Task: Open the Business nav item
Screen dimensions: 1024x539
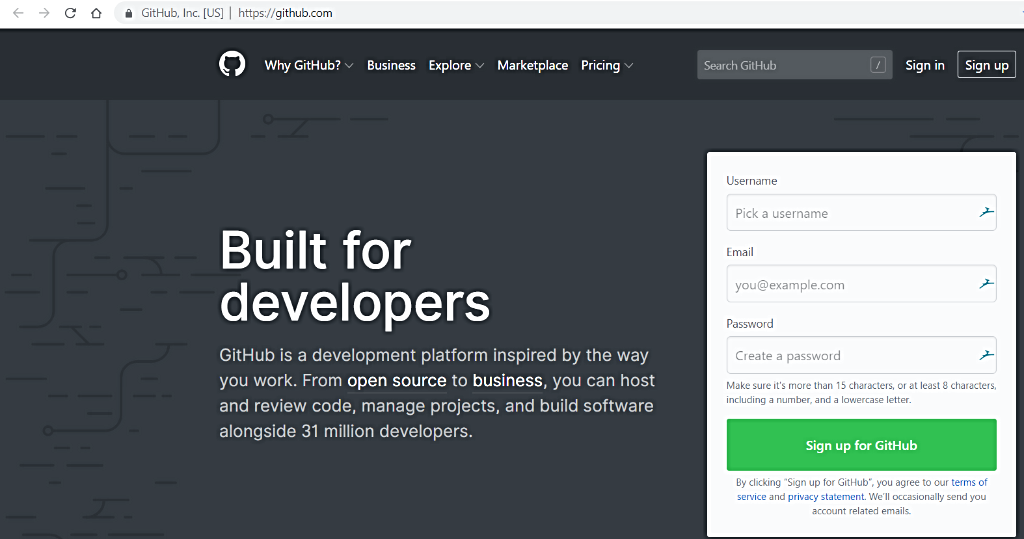Action: (x=391, y=65)
